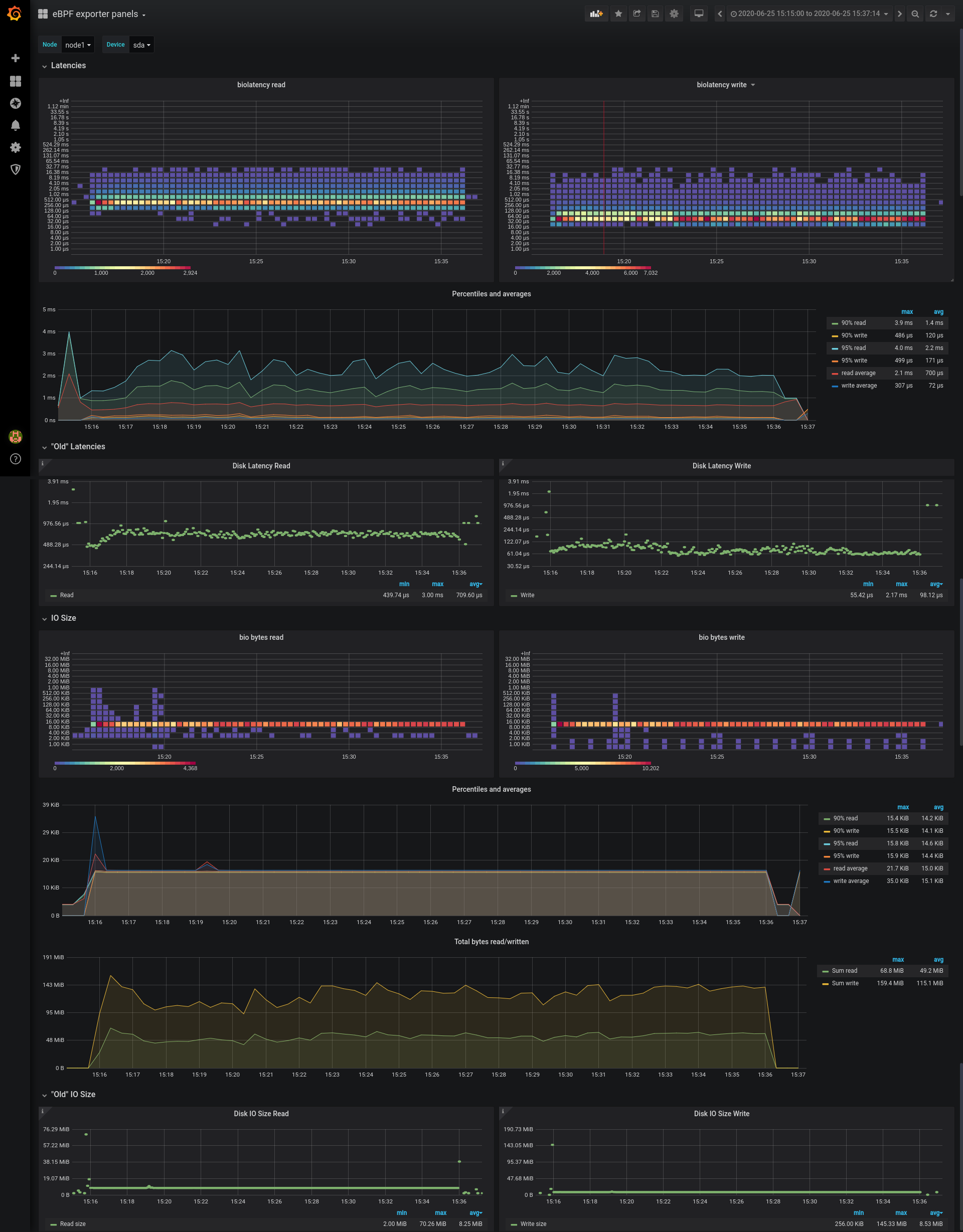Screen dimensions: 963x1232
Task: Open the Explore compass icon in sidebar
Action: click(15, 103)
